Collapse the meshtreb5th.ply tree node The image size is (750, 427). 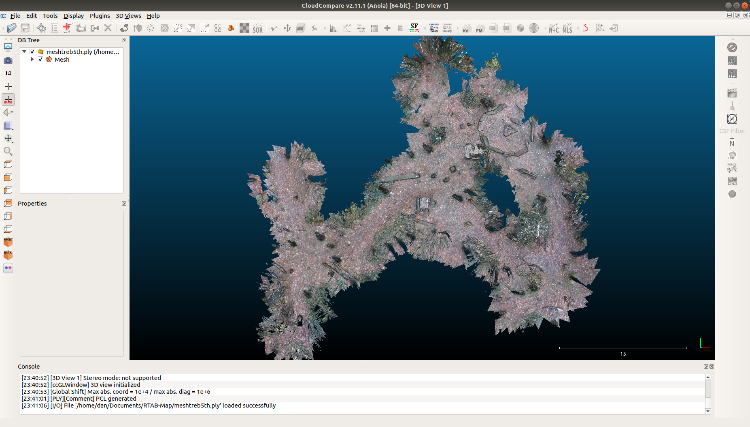23,51
